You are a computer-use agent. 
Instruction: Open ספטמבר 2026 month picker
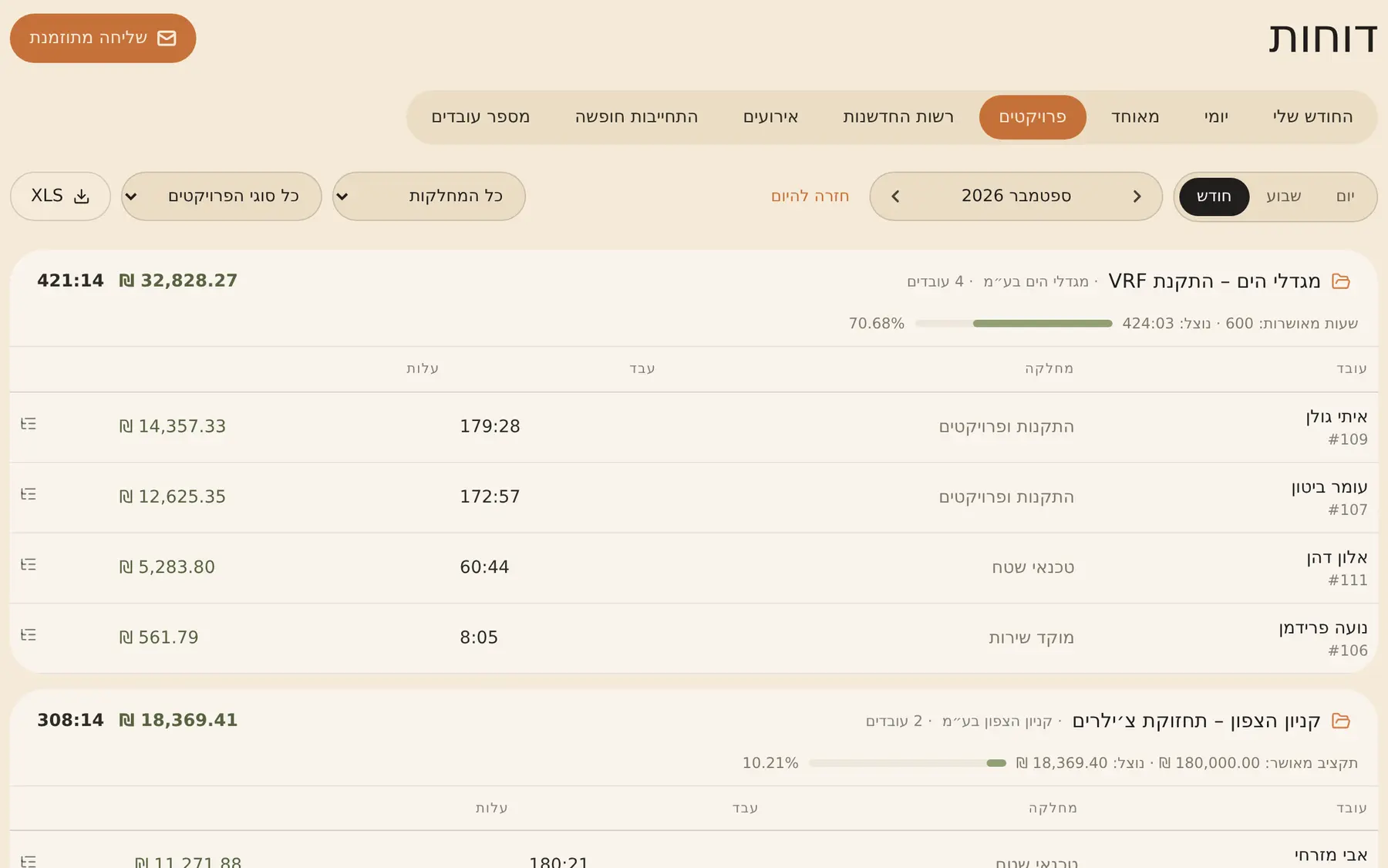(x=1016, y=197)
